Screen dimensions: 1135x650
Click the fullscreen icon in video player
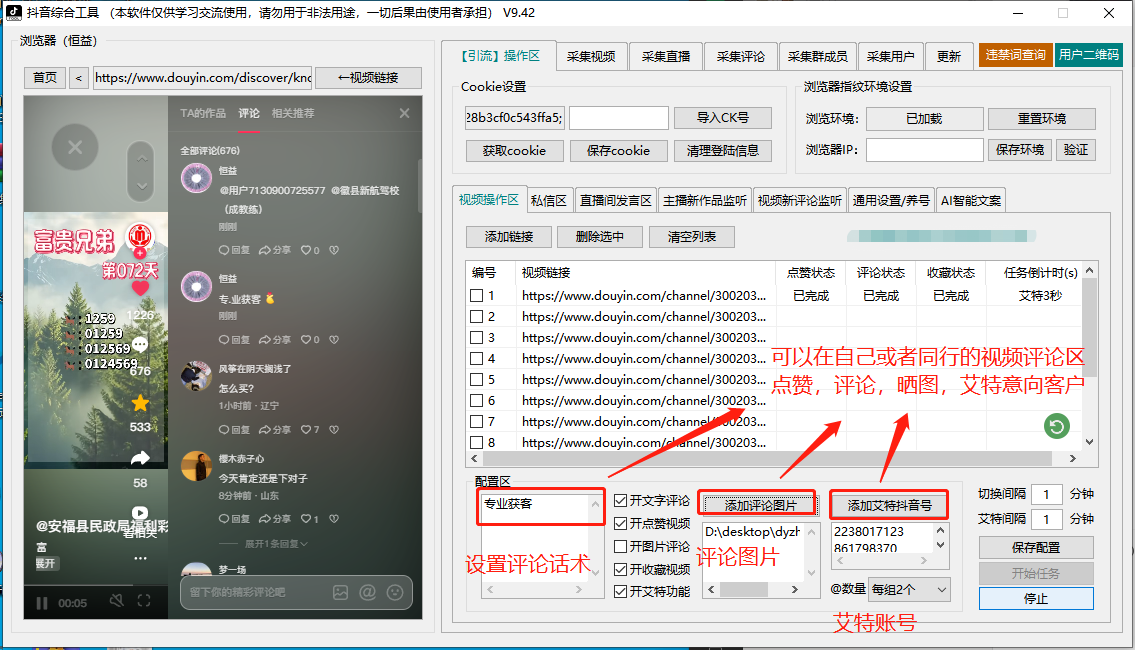point(143,600)
